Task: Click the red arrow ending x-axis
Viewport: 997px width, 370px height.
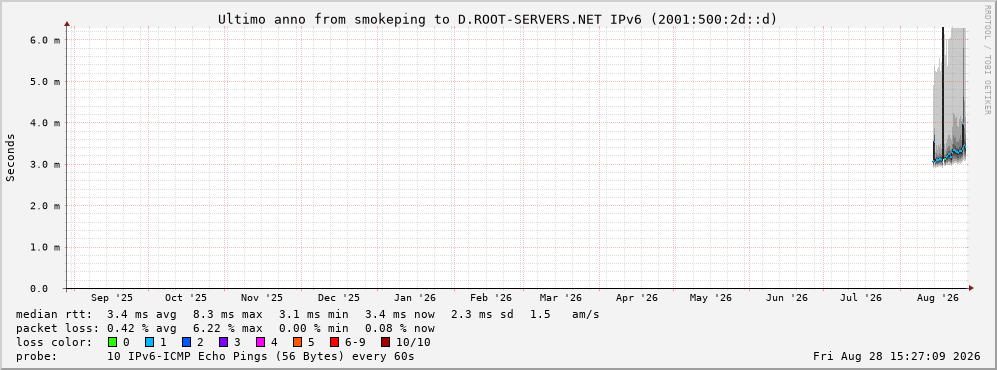Action: click(970, 289)
